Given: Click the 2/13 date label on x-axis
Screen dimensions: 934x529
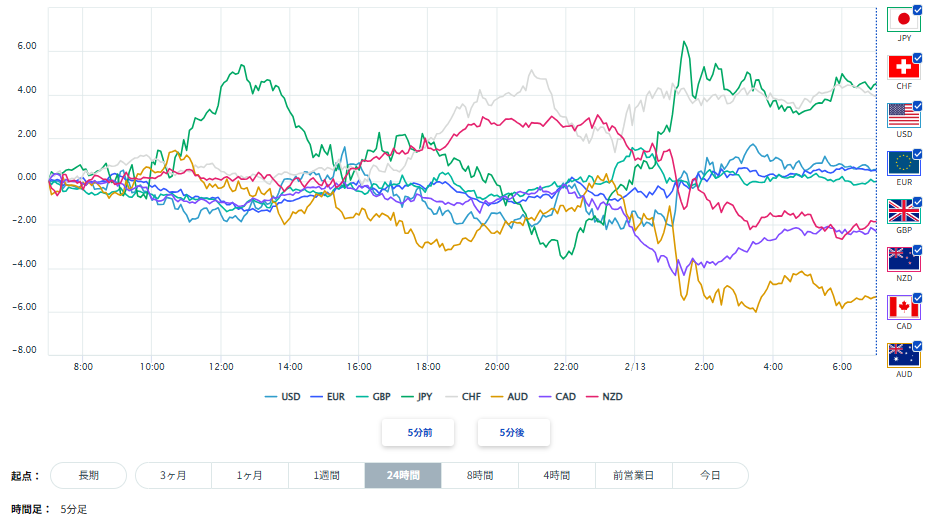Looking at the screenshot, I should [635, 367].
